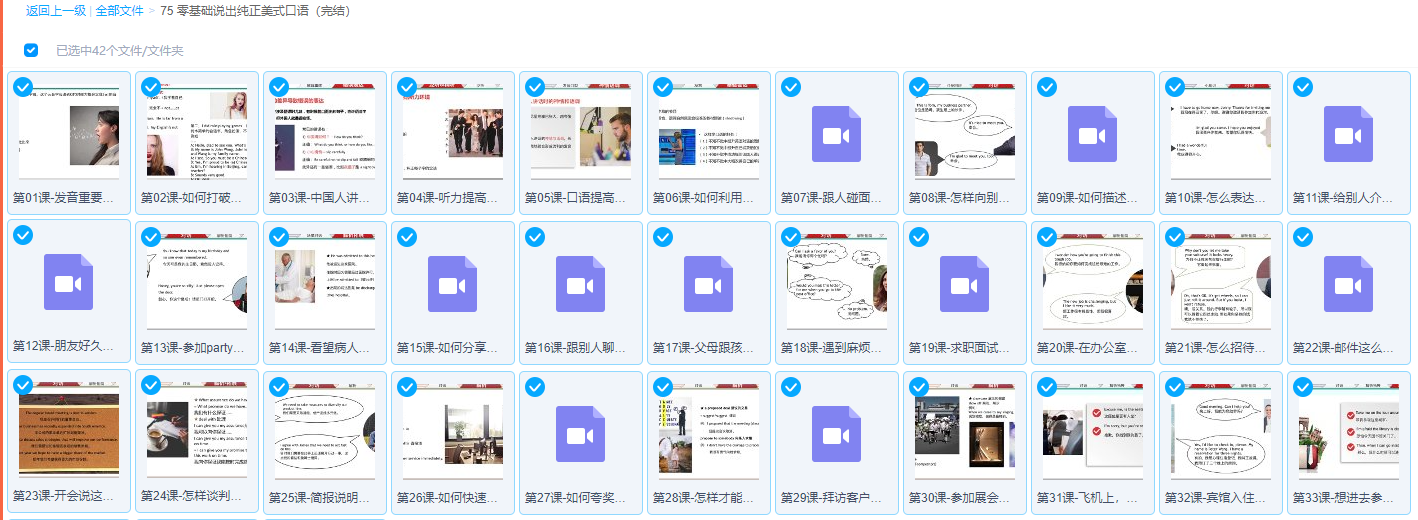Uncheck the 第17课 file checkbox
1418x520 pixels.
click(663, 237)
